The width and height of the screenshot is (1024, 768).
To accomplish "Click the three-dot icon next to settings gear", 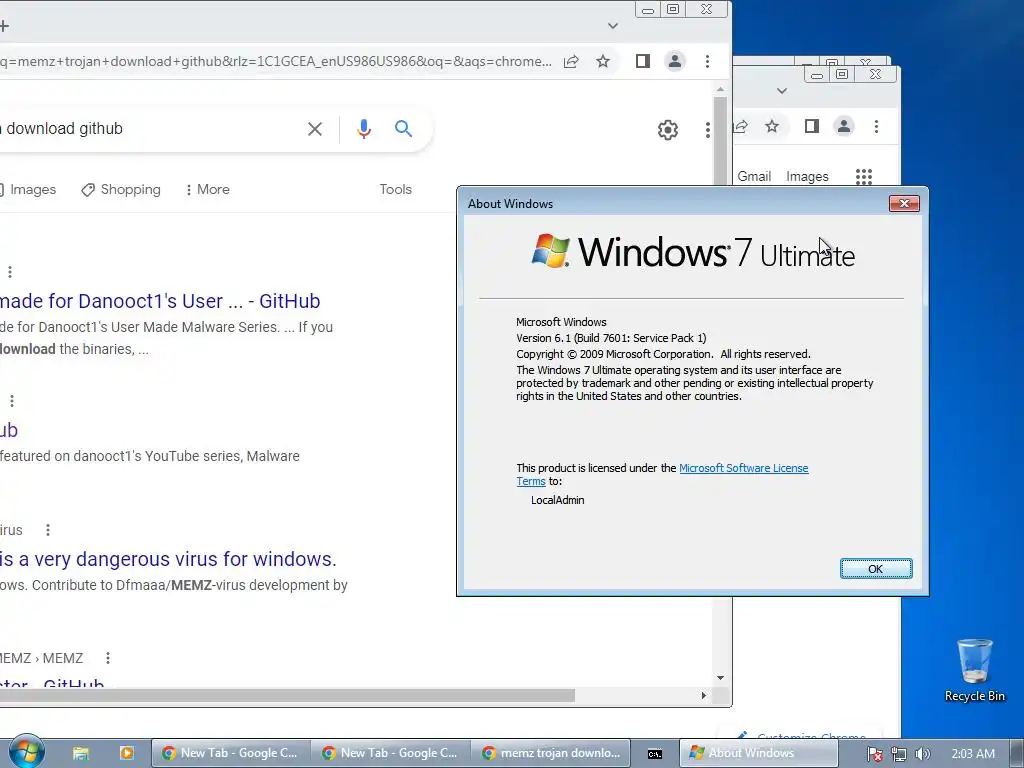I will tap(707, 129).
